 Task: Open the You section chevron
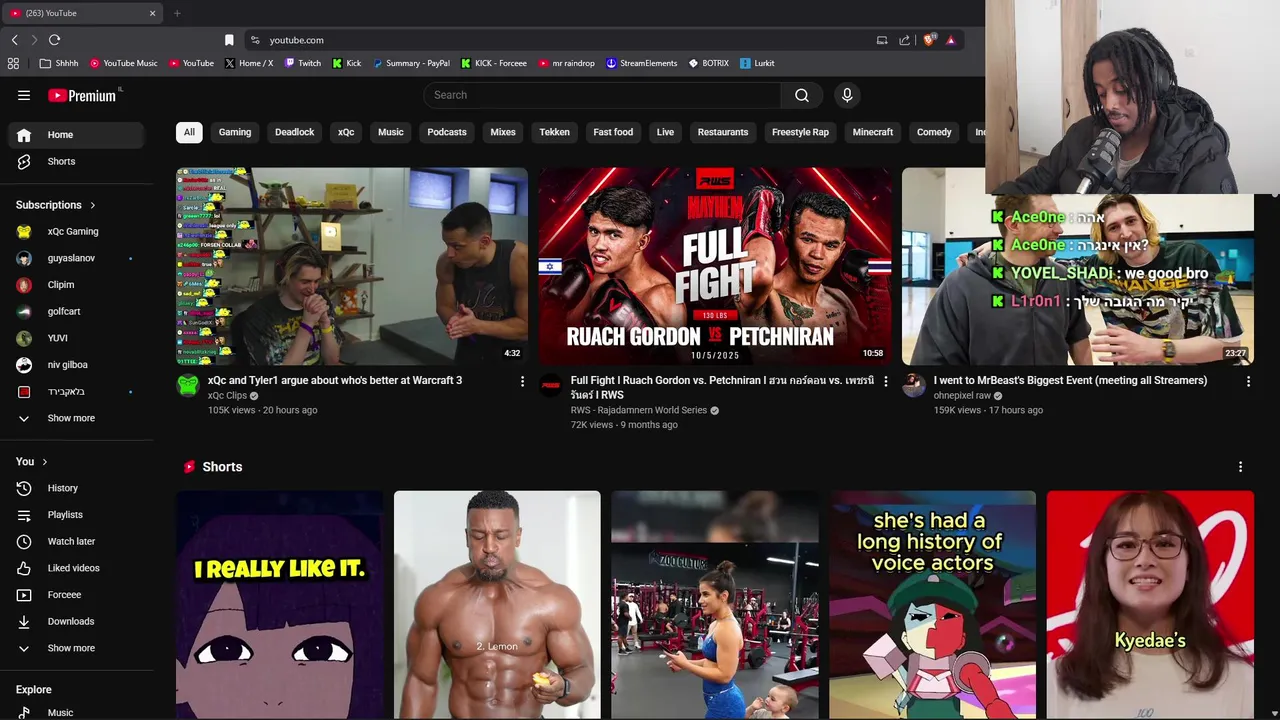44,461
